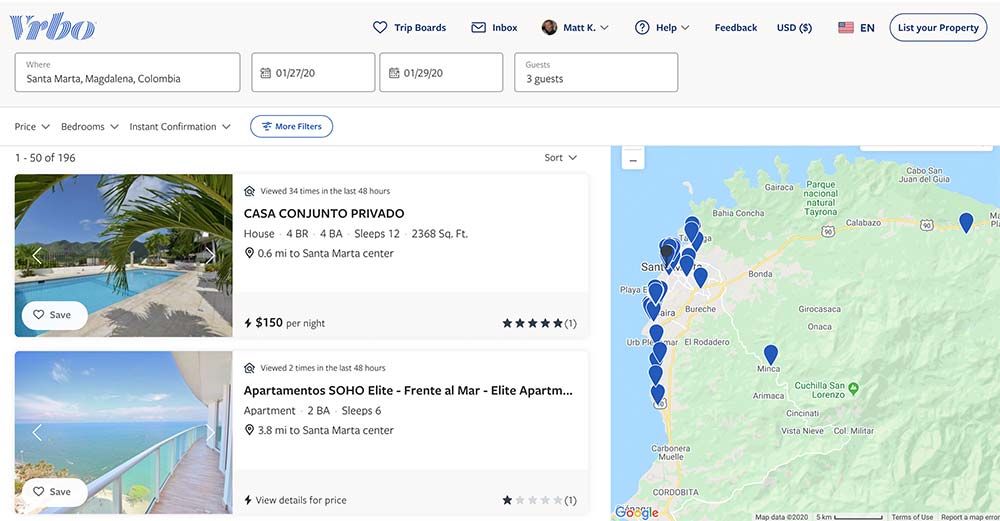The height and width of the screenshot is (521, 1000).
Task: Open Google logo on map
Action: tap(636, 512)
